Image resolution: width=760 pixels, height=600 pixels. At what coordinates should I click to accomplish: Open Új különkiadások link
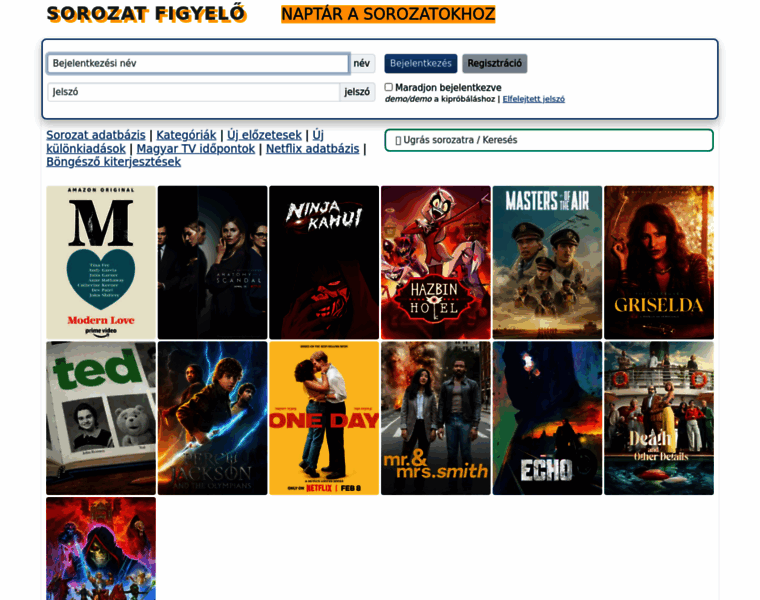86,148
